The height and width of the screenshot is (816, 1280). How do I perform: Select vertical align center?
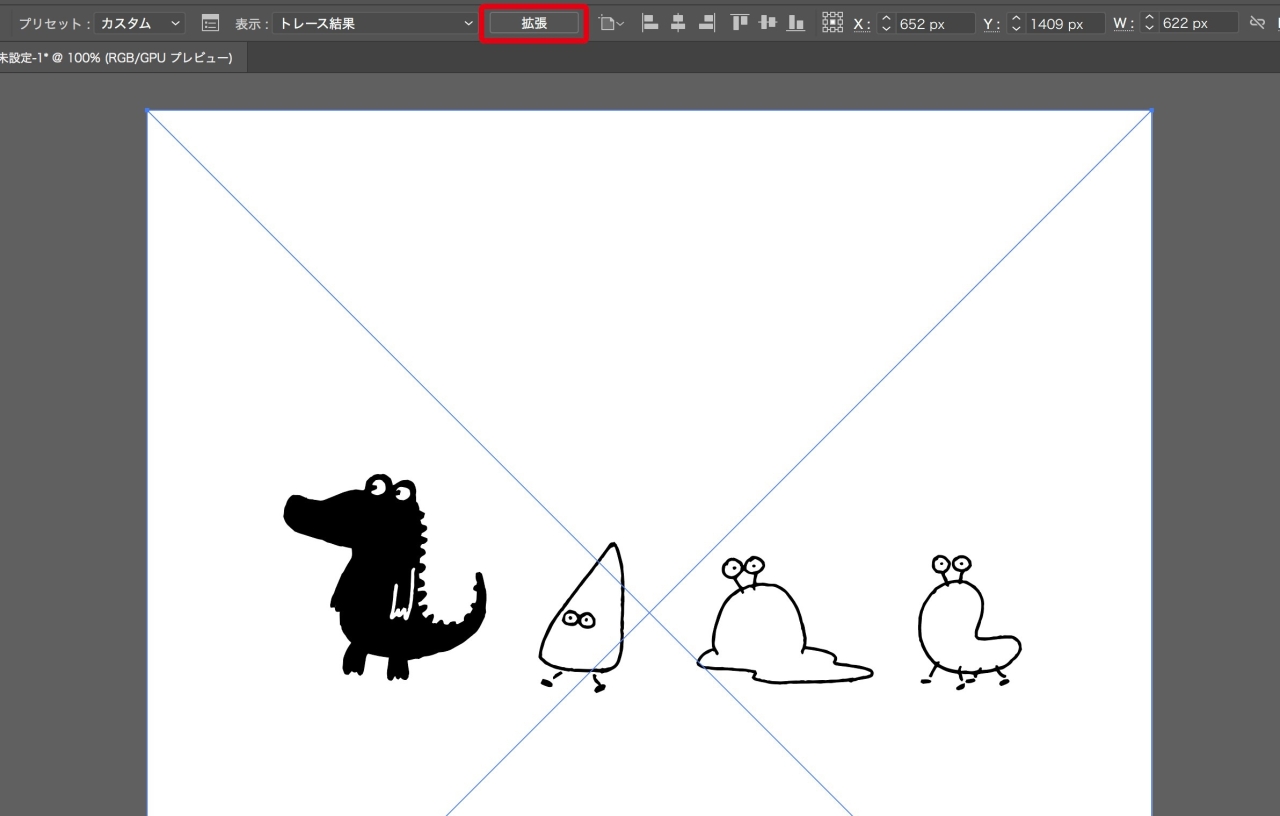click(767, 21)
